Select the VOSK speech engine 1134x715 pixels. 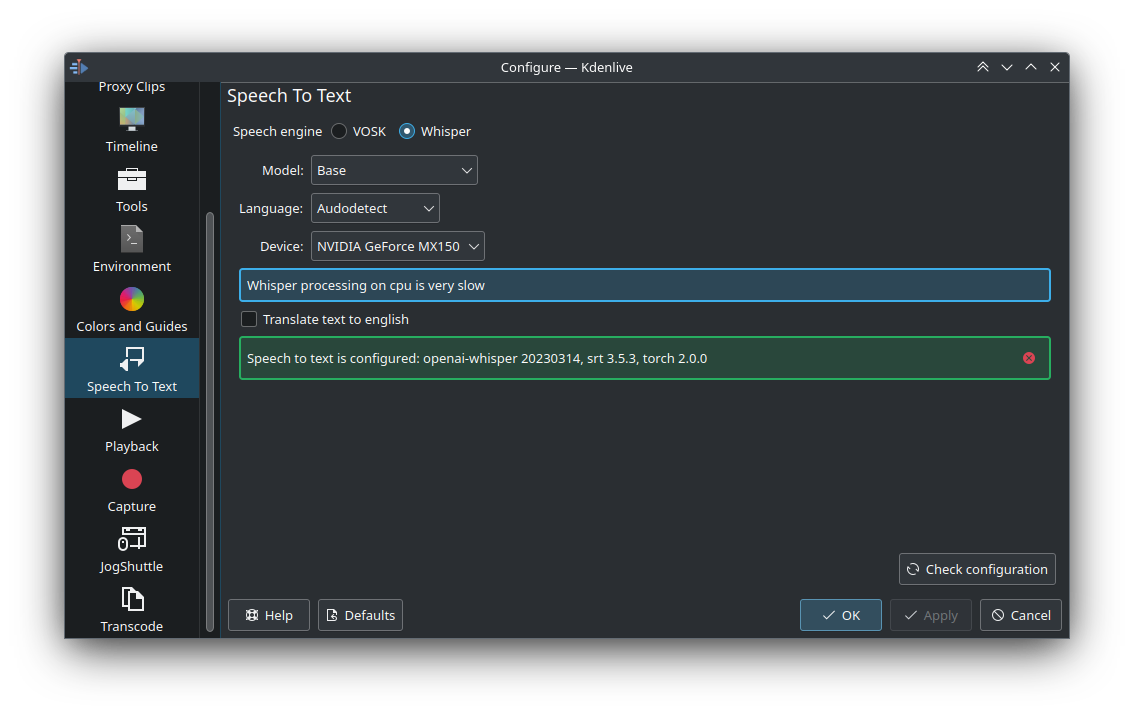point(340,131)
